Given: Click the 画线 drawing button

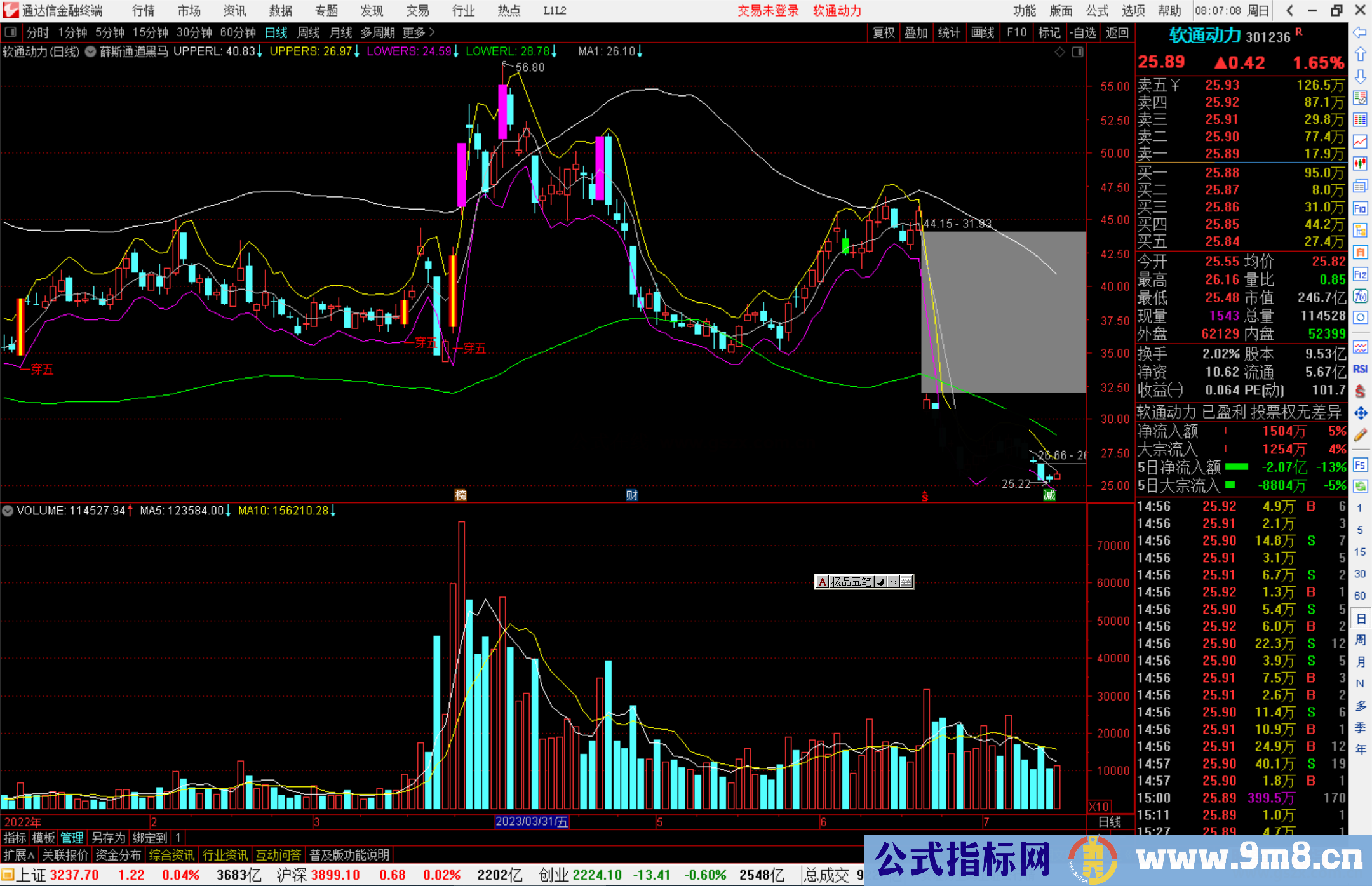Looking at the screenshot, I should (x=982, y=32).
